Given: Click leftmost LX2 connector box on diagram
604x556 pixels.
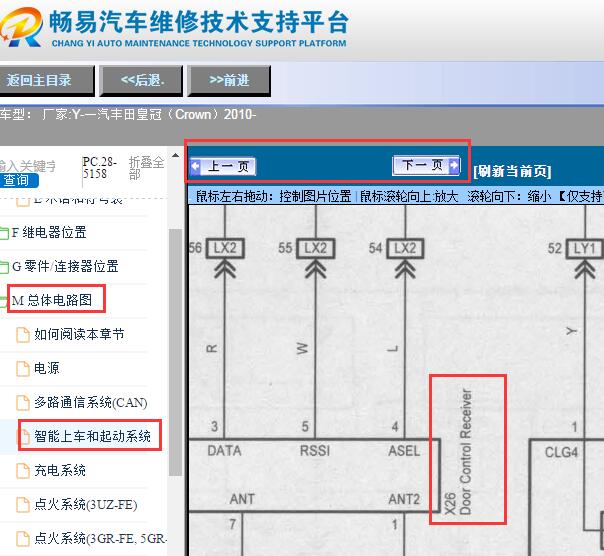Looking at the screenshot, I should pyautogui.click(x=225, y=248).
